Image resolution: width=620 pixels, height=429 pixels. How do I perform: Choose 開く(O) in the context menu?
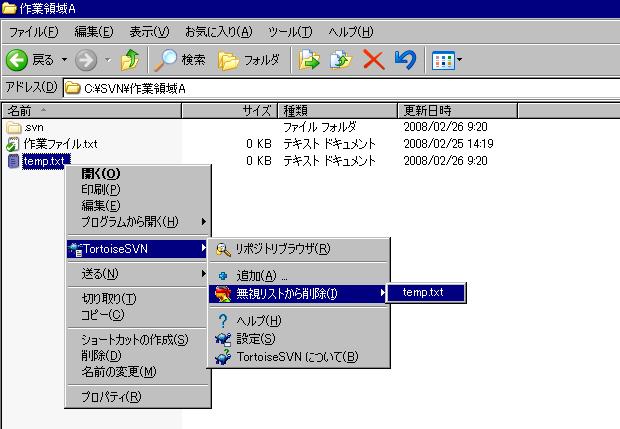pyautogui.click(x=137, y=174)
